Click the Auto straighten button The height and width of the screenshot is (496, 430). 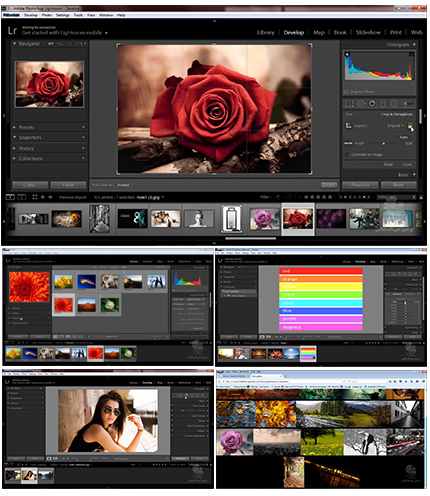(x=404, y=137)
